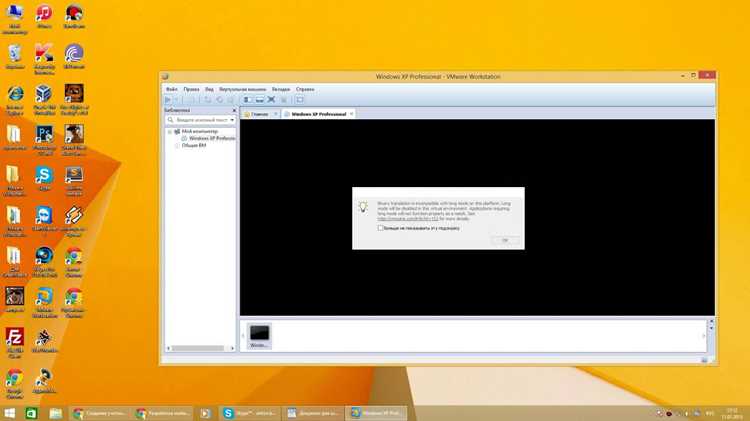Select Мой компьютер in library tree
Screen dimensions: 750x421
(x=196, y=132)
